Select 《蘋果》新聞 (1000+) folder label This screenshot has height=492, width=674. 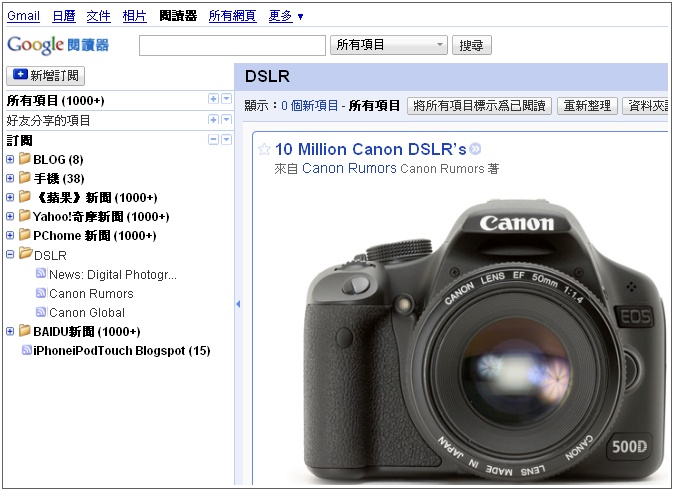coord(95,198)
